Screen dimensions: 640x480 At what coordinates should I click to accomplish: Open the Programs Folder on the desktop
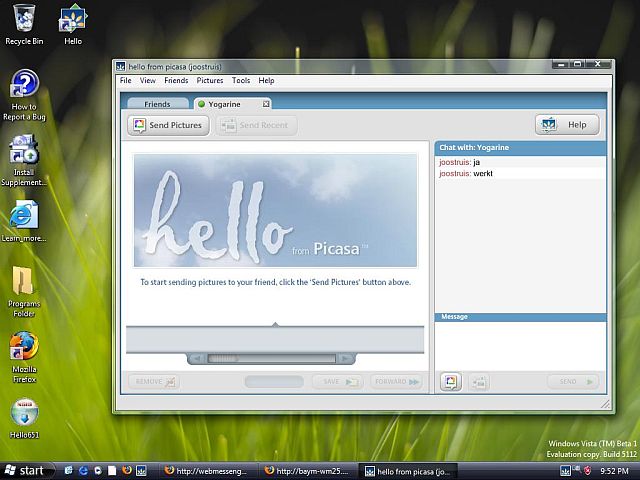[x=24, y=292]
